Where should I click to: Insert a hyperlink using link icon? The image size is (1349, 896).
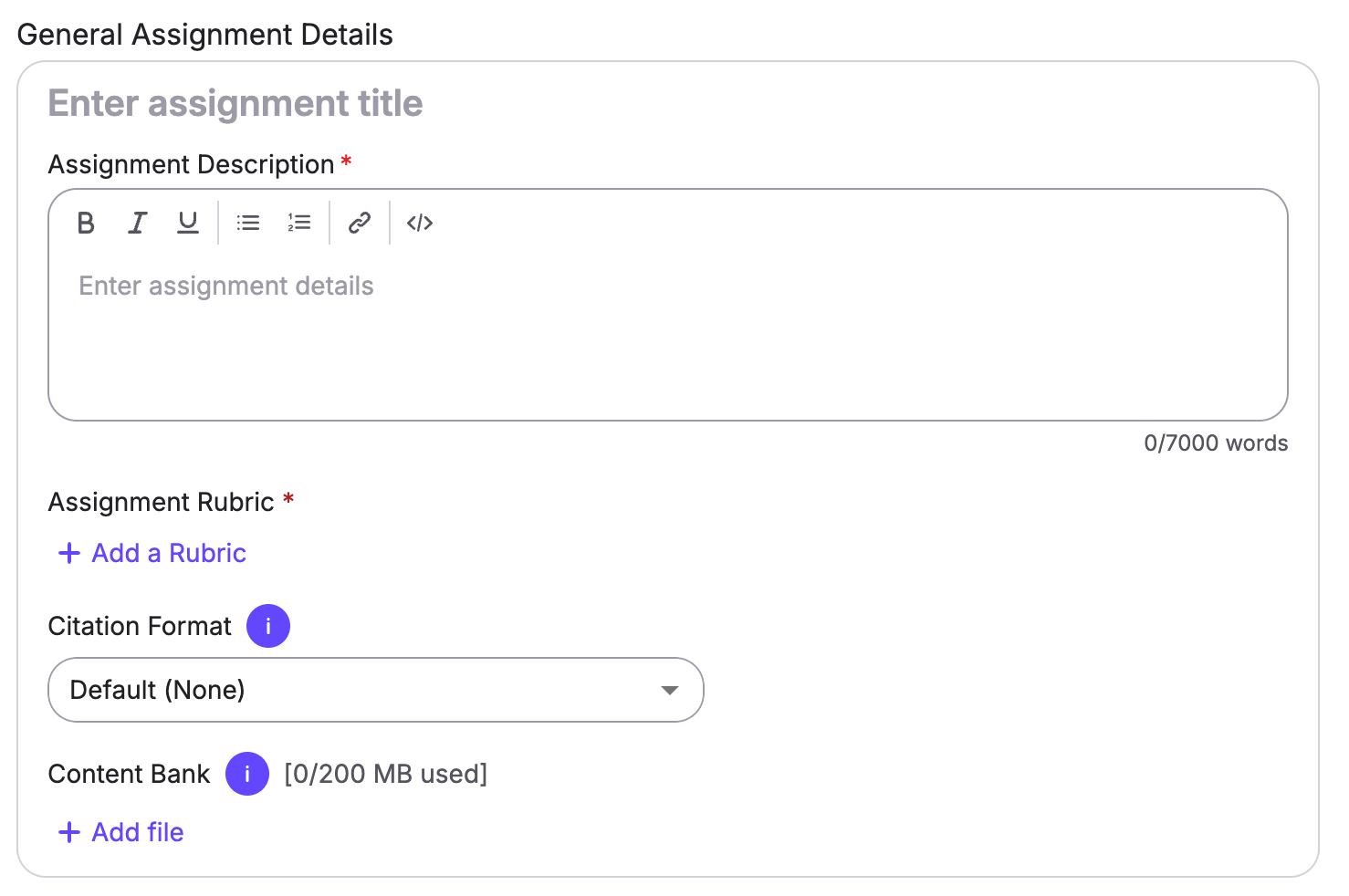360,223
